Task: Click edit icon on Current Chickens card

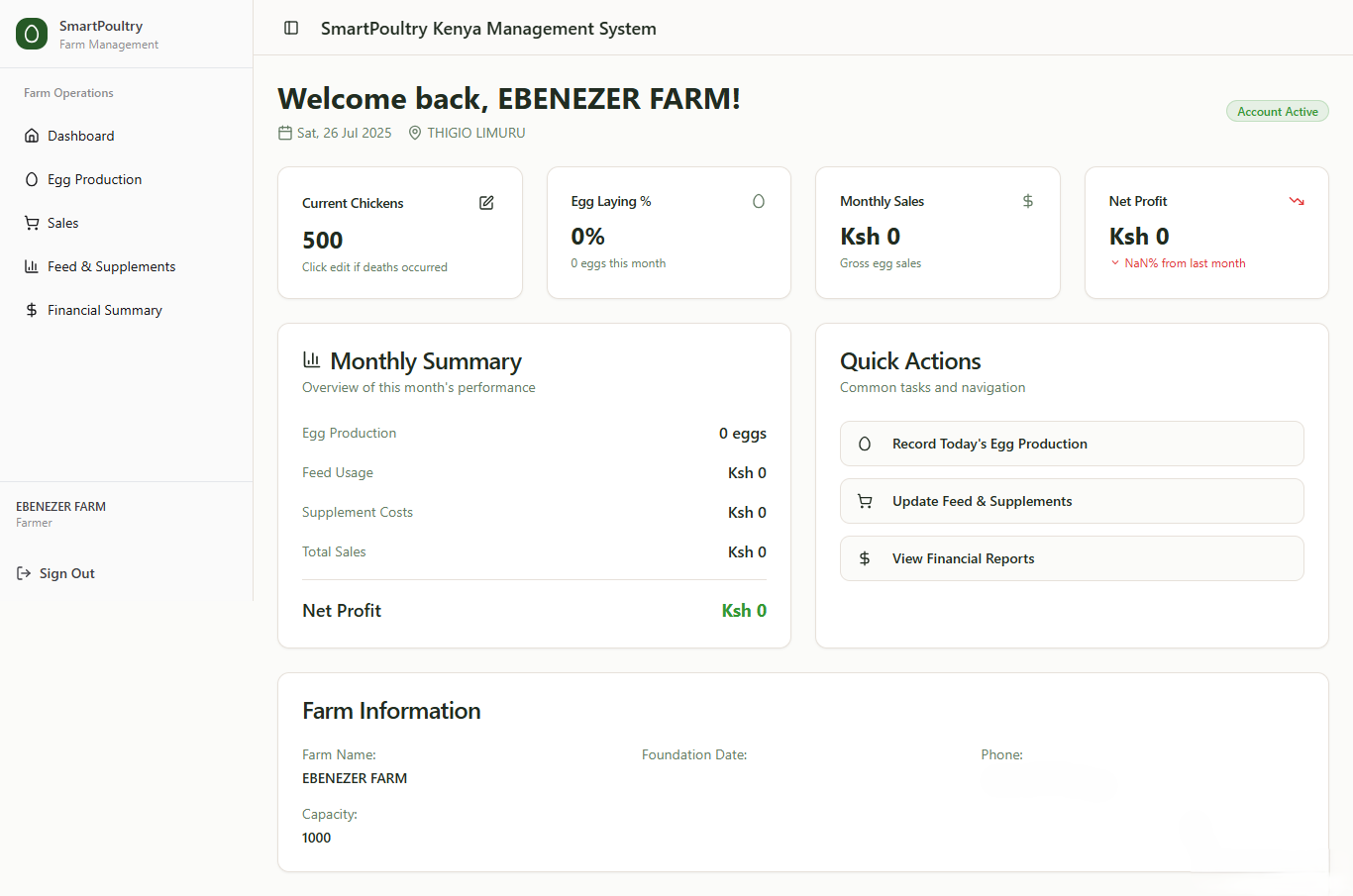Action: click(x=486, y=203)
